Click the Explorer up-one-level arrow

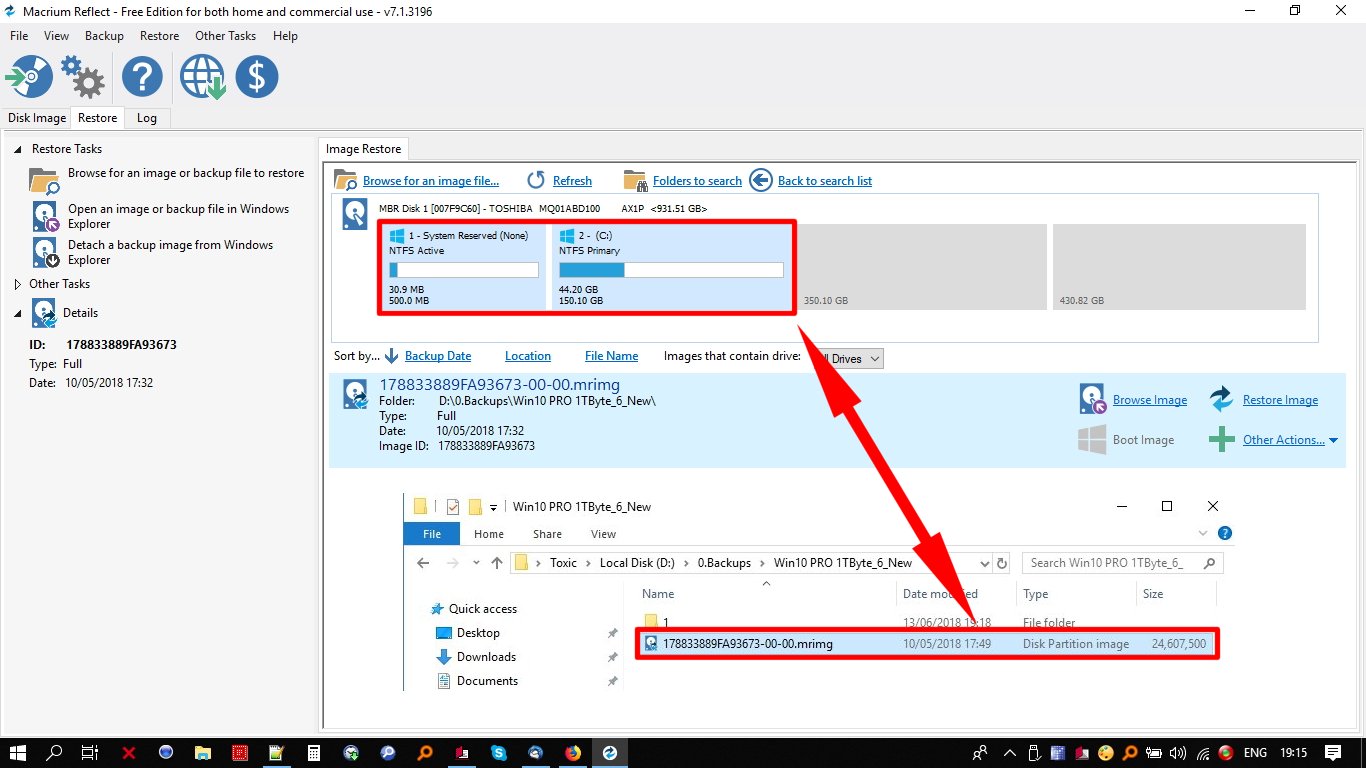pyautogui.click(x=497, y=563)
